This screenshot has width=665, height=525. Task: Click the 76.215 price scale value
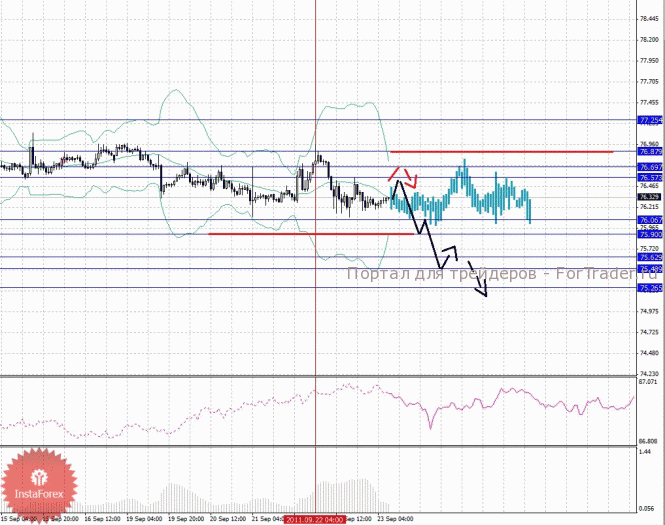tap(649, 207)
